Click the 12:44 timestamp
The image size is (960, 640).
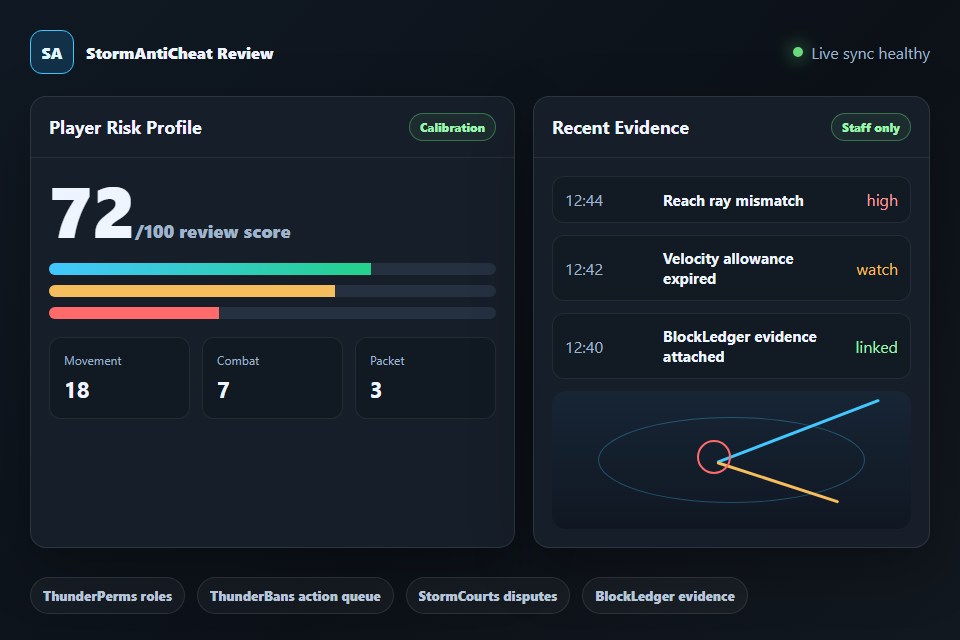coord(584,201)
